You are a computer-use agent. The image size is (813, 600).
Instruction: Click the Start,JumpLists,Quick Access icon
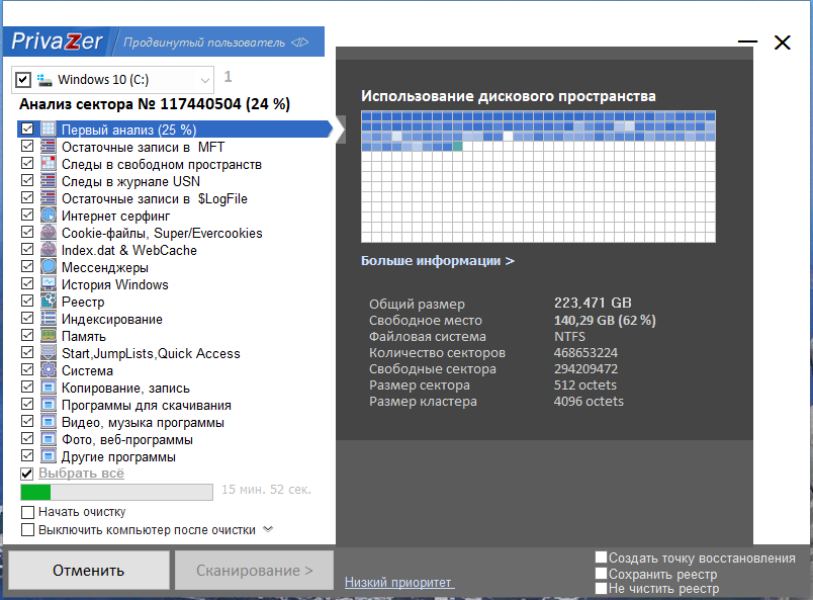(x=48, y=353)
